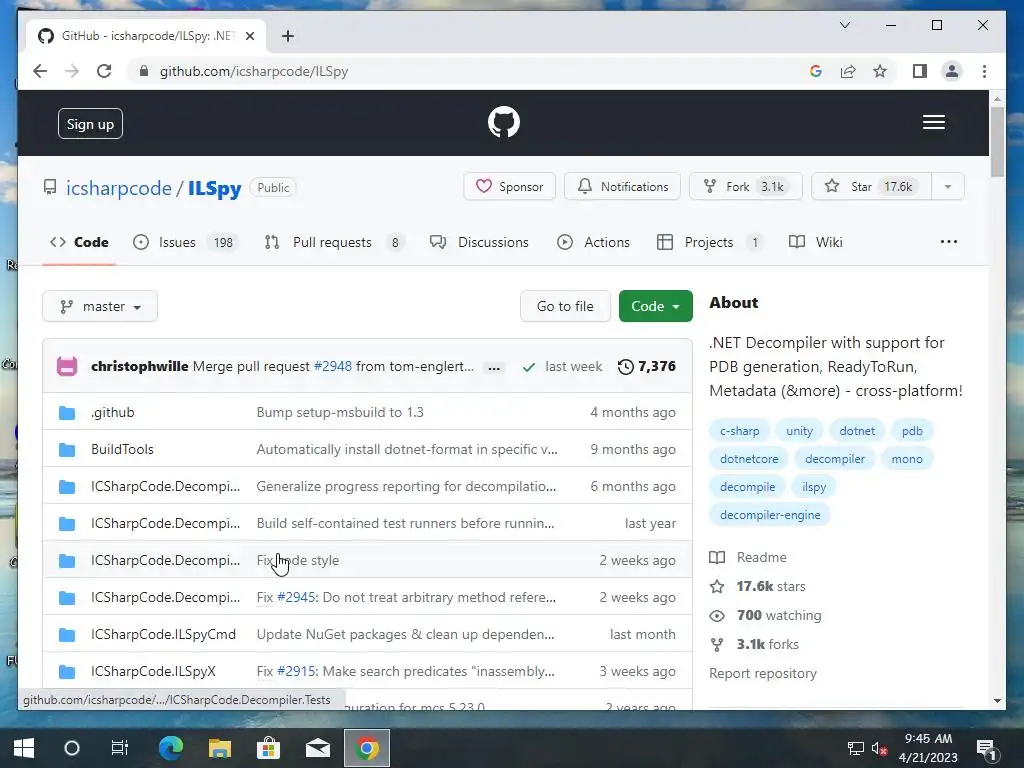The image size is (1024, 768).
Task: Star the ILSpy repository
Action: (x=872, y=187)
